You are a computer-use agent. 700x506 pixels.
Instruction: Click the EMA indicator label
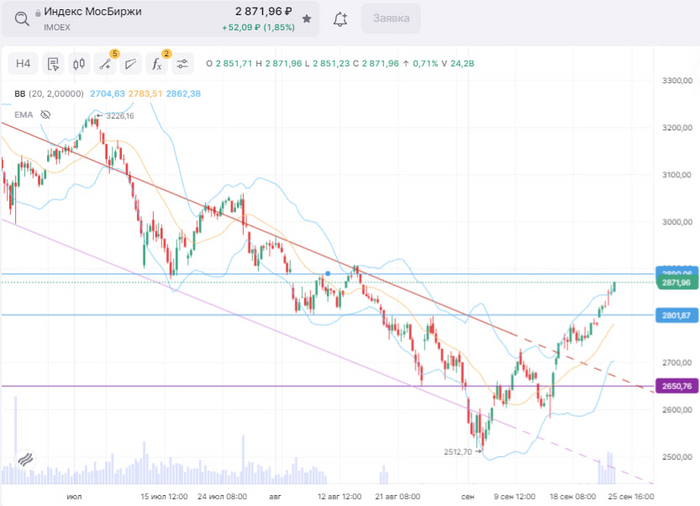point(24,115)
